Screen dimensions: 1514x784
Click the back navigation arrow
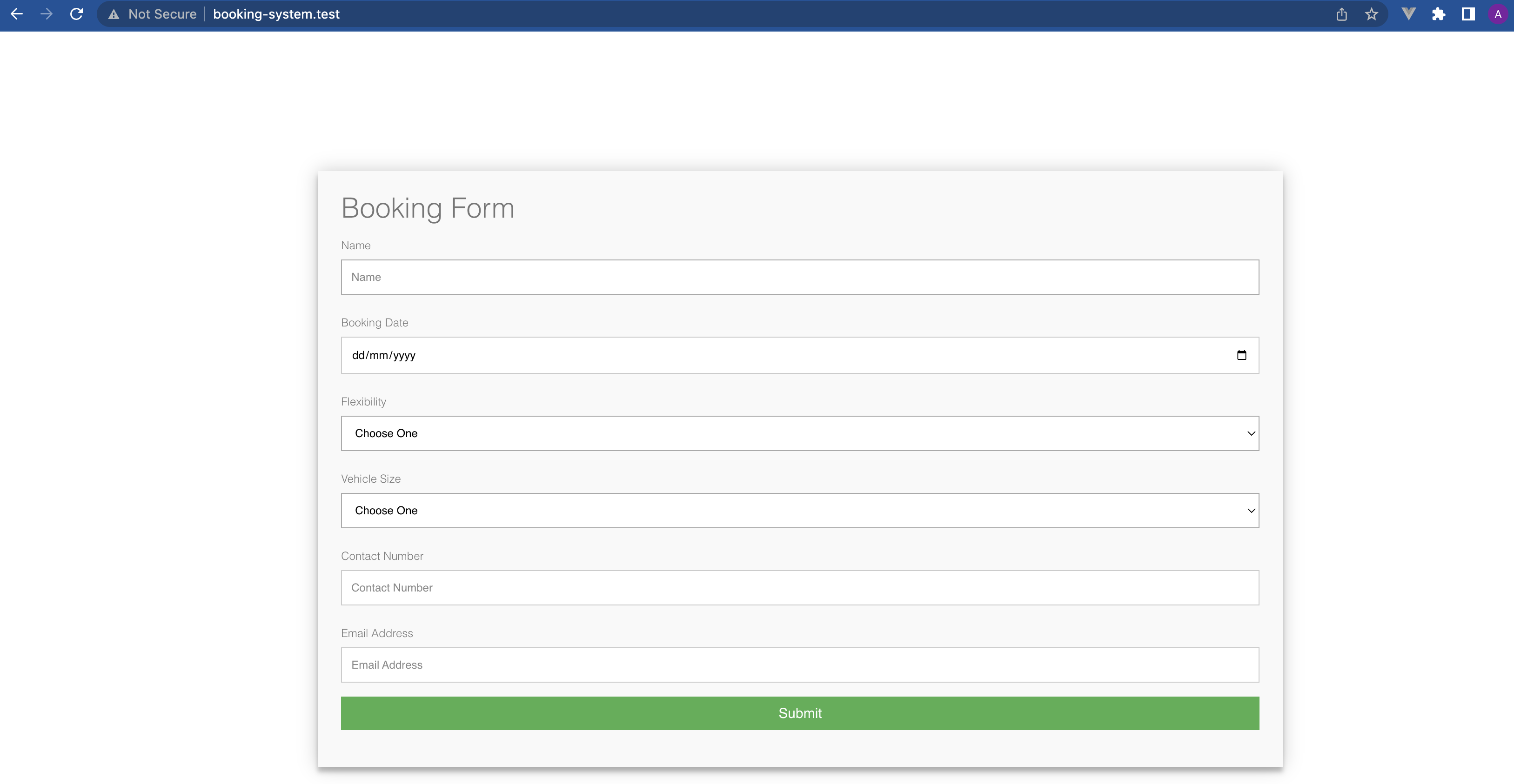pos(17,14)
